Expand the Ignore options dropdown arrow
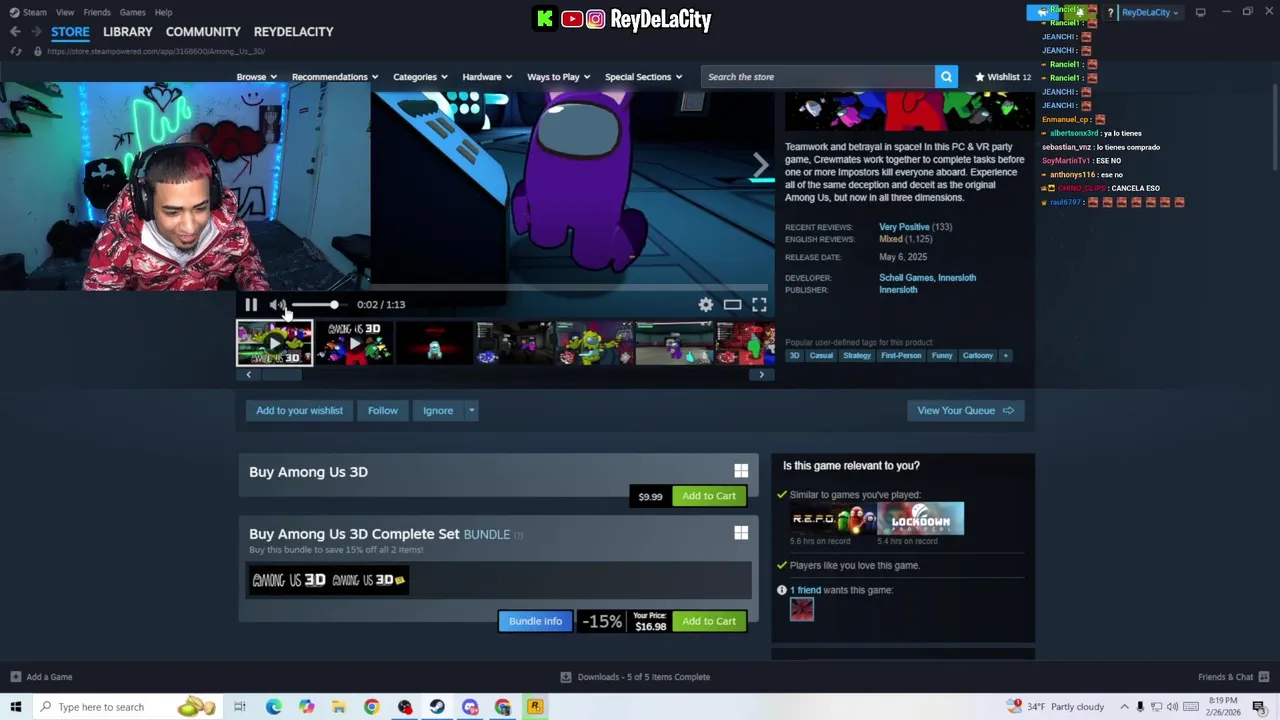Screen dimensions: 1280x720 471,410
